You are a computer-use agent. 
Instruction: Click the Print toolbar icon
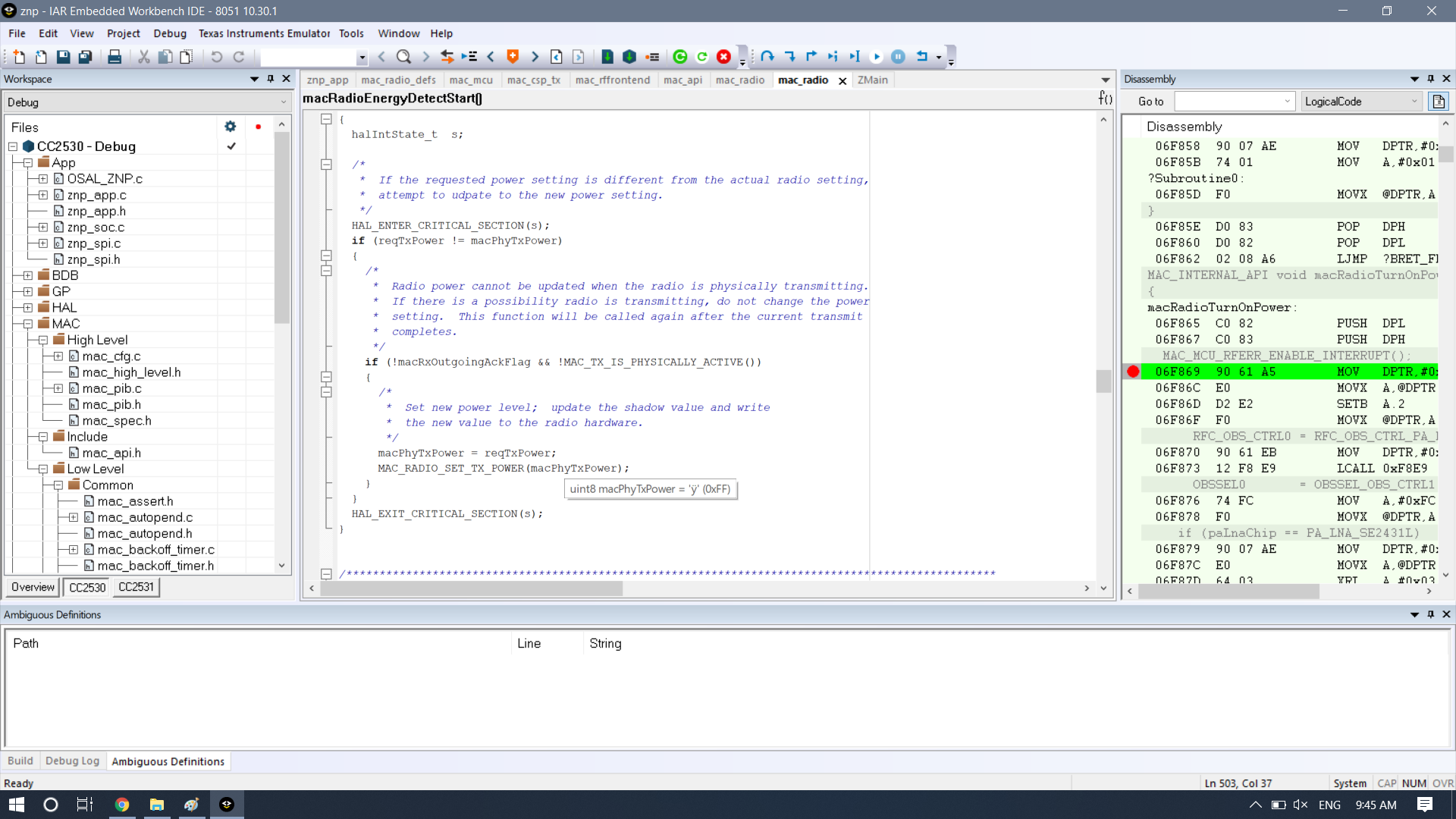[115, 57]
